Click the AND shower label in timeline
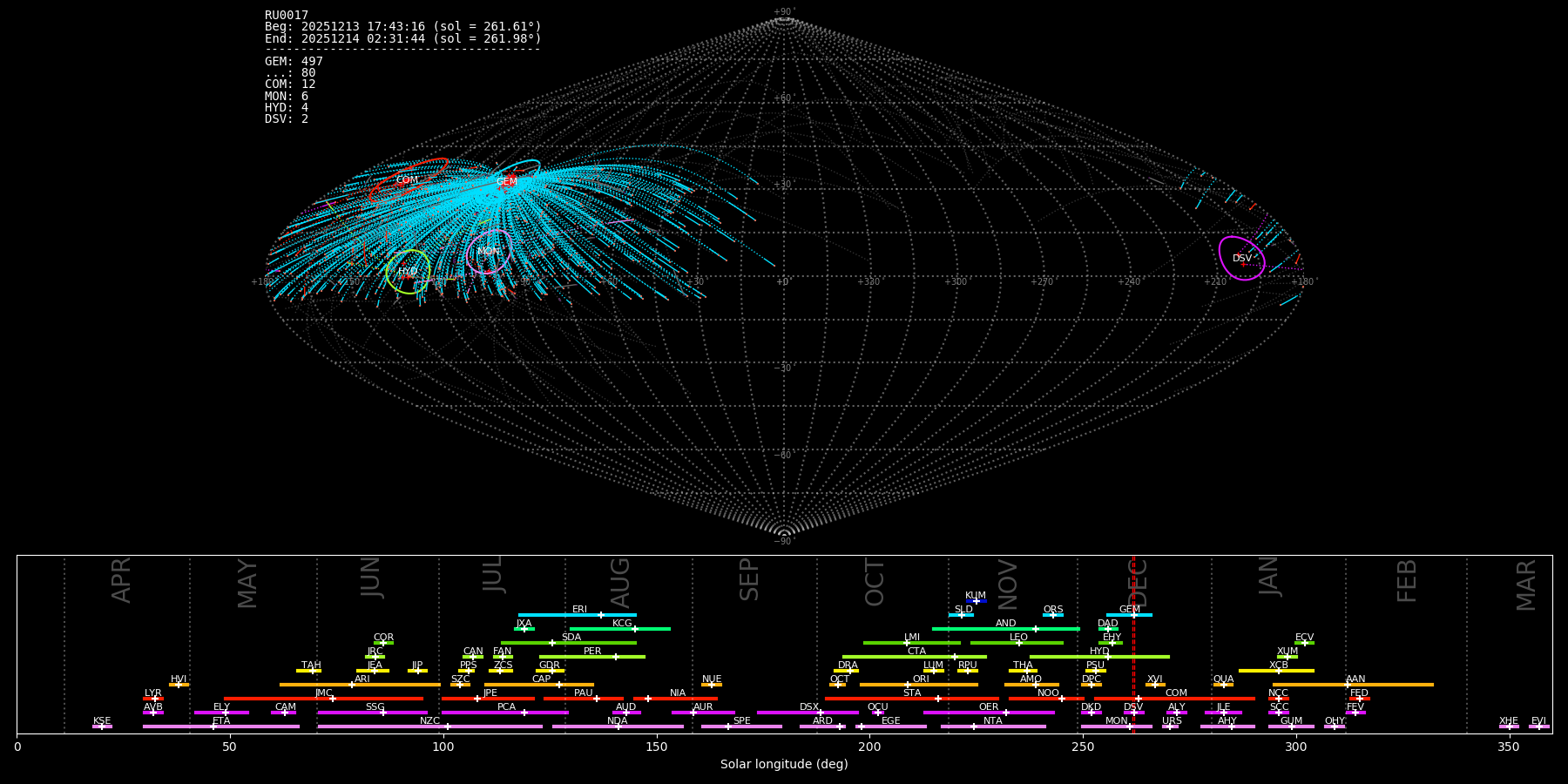1568x784 pixels. click(1005, 624)
